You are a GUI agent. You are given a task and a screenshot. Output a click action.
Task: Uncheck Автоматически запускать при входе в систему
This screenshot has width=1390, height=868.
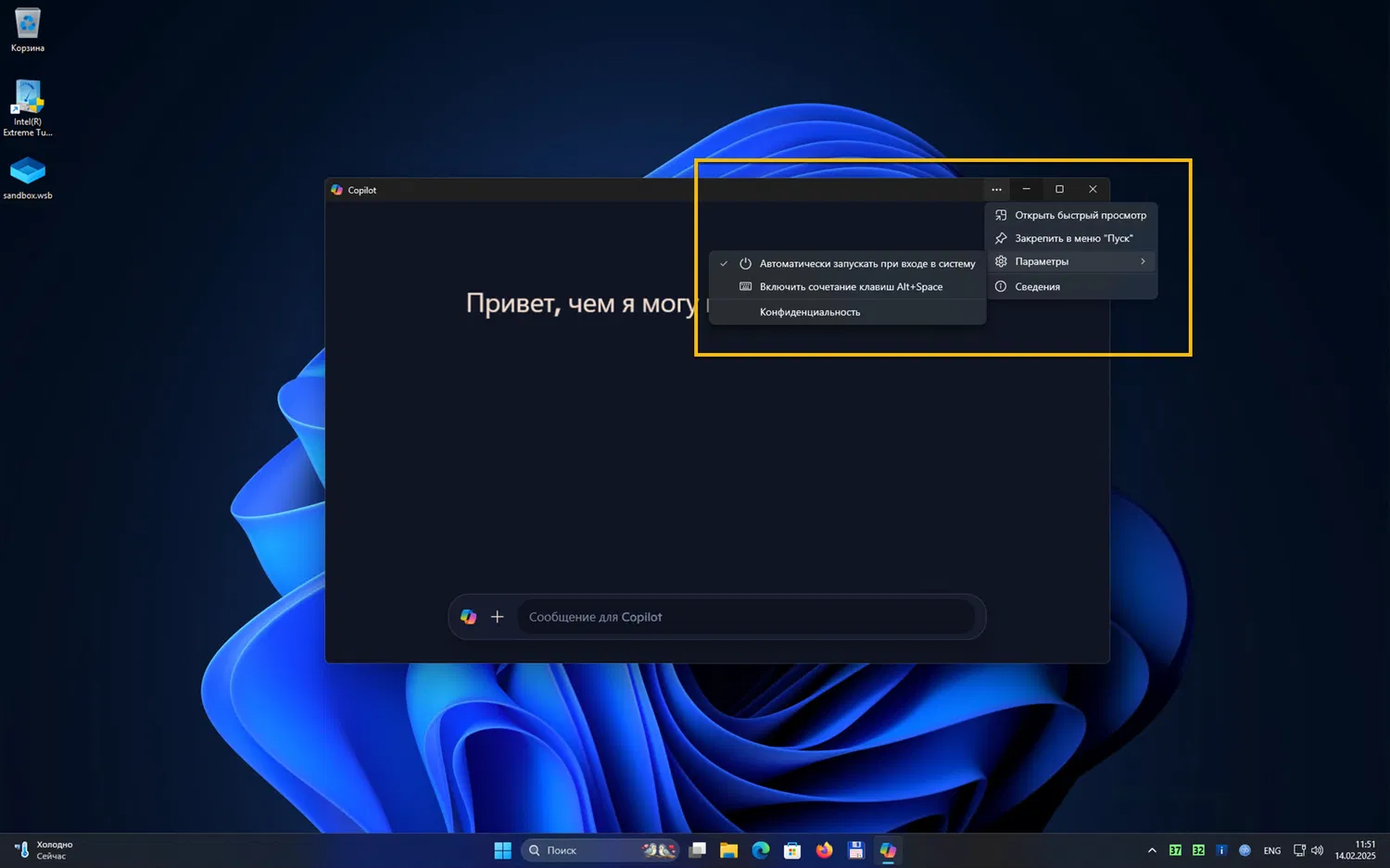coord(847,264)
